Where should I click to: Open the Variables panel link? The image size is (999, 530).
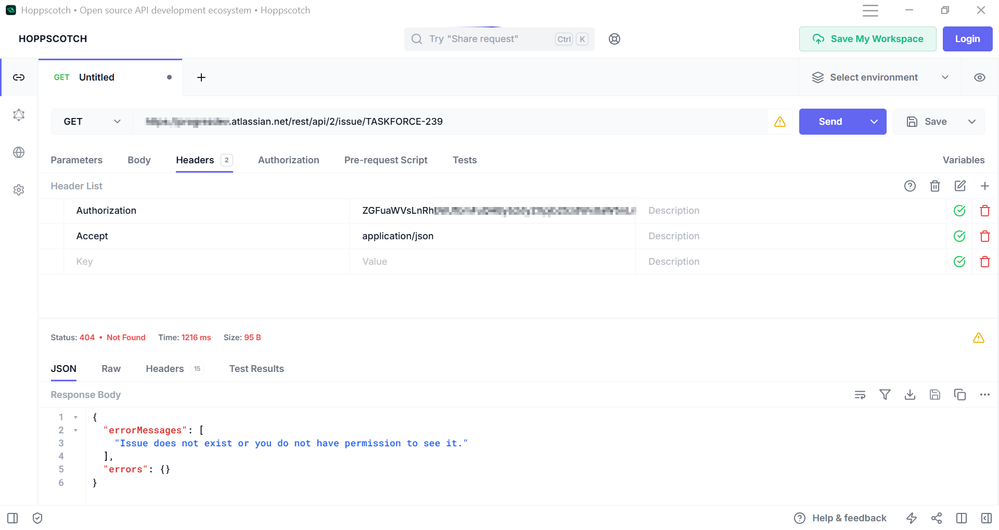(963, 160)
